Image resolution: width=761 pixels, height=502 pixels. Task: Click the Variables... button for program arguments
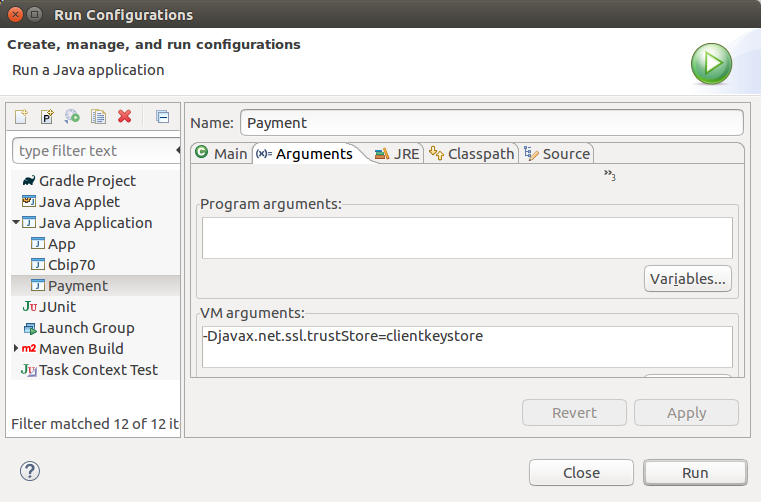click(x=688, y=278)
